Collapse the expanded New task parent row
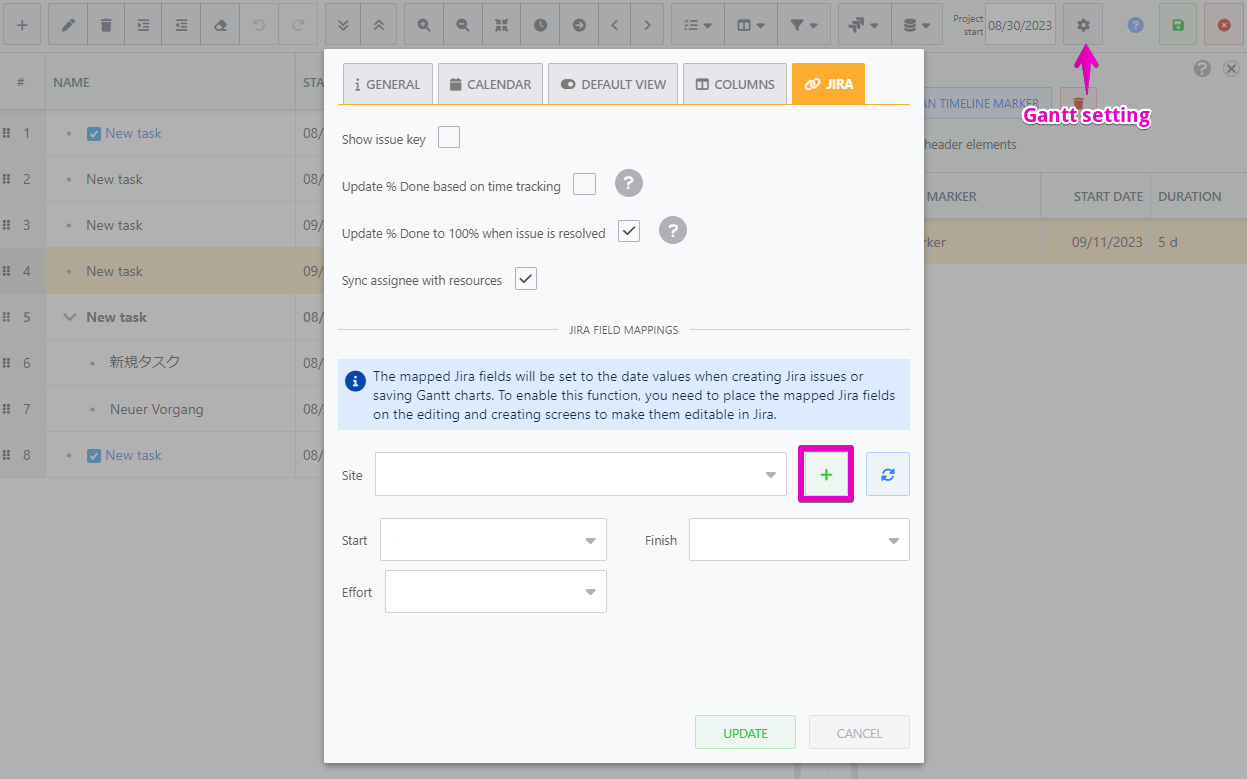Screen dimensions: 1247x779 pos(69,316)
